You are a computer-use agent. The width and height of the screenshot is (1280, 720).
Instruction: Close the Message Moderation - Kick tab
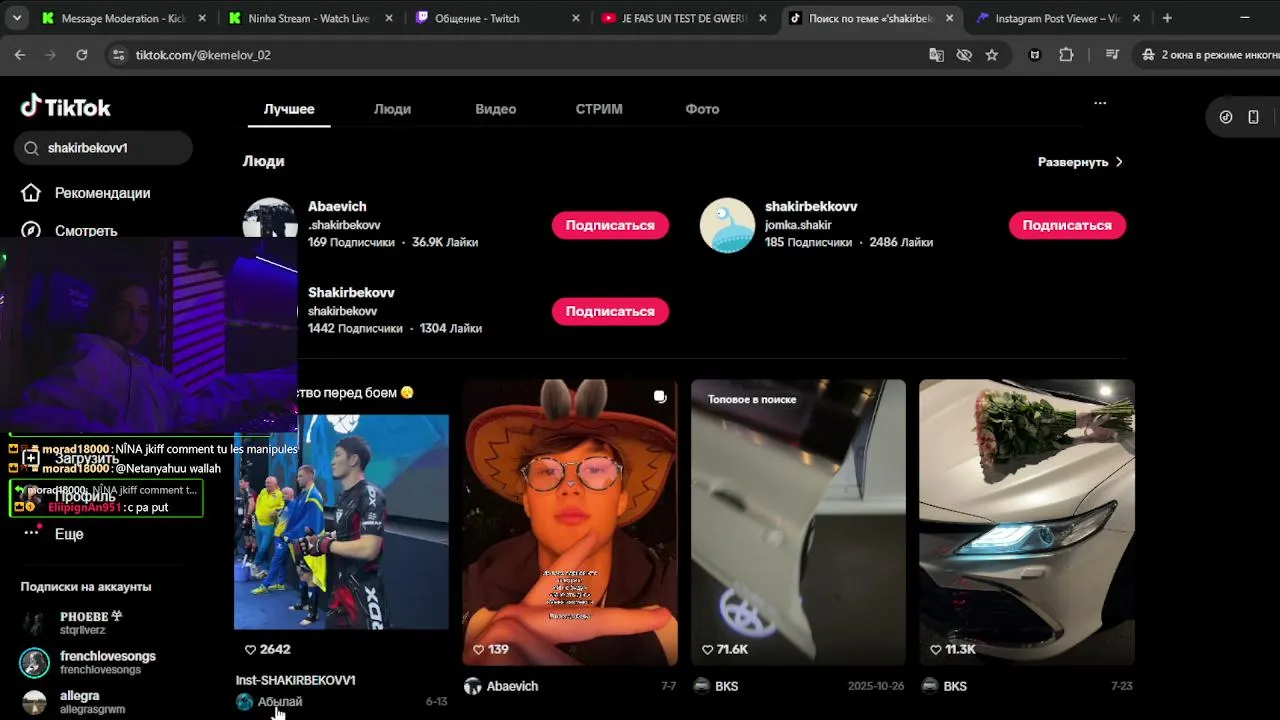coord(202,18)
